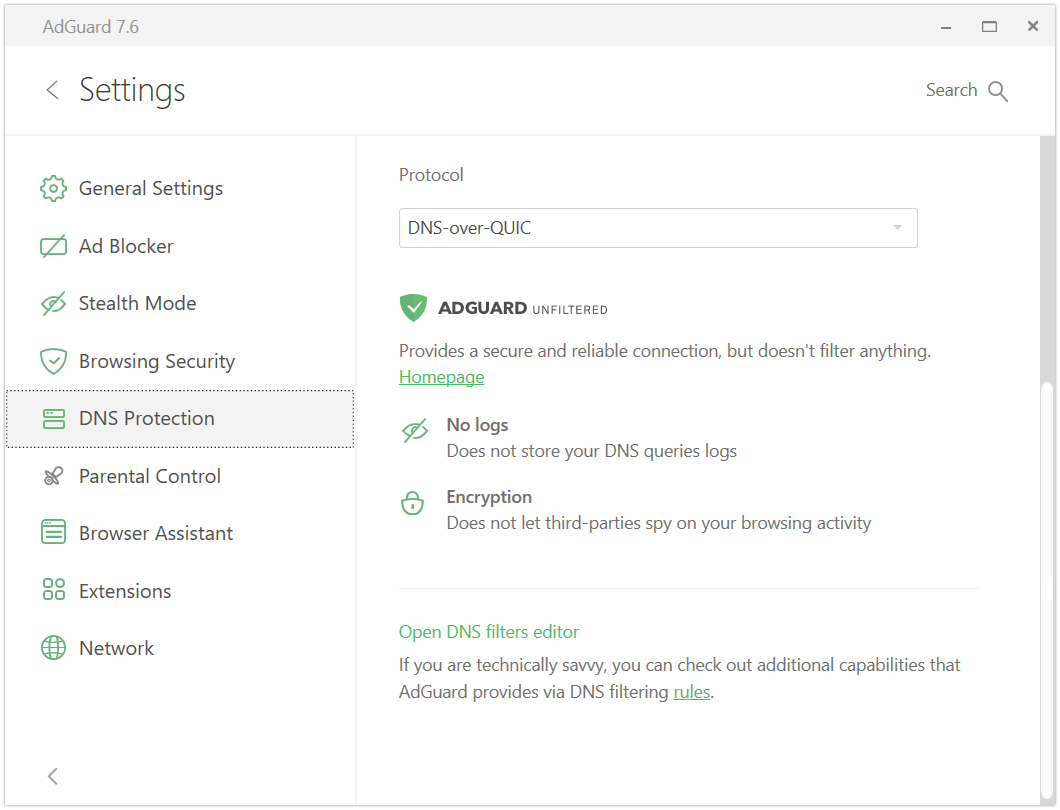Click the Network globe icon

pos(53,649)
